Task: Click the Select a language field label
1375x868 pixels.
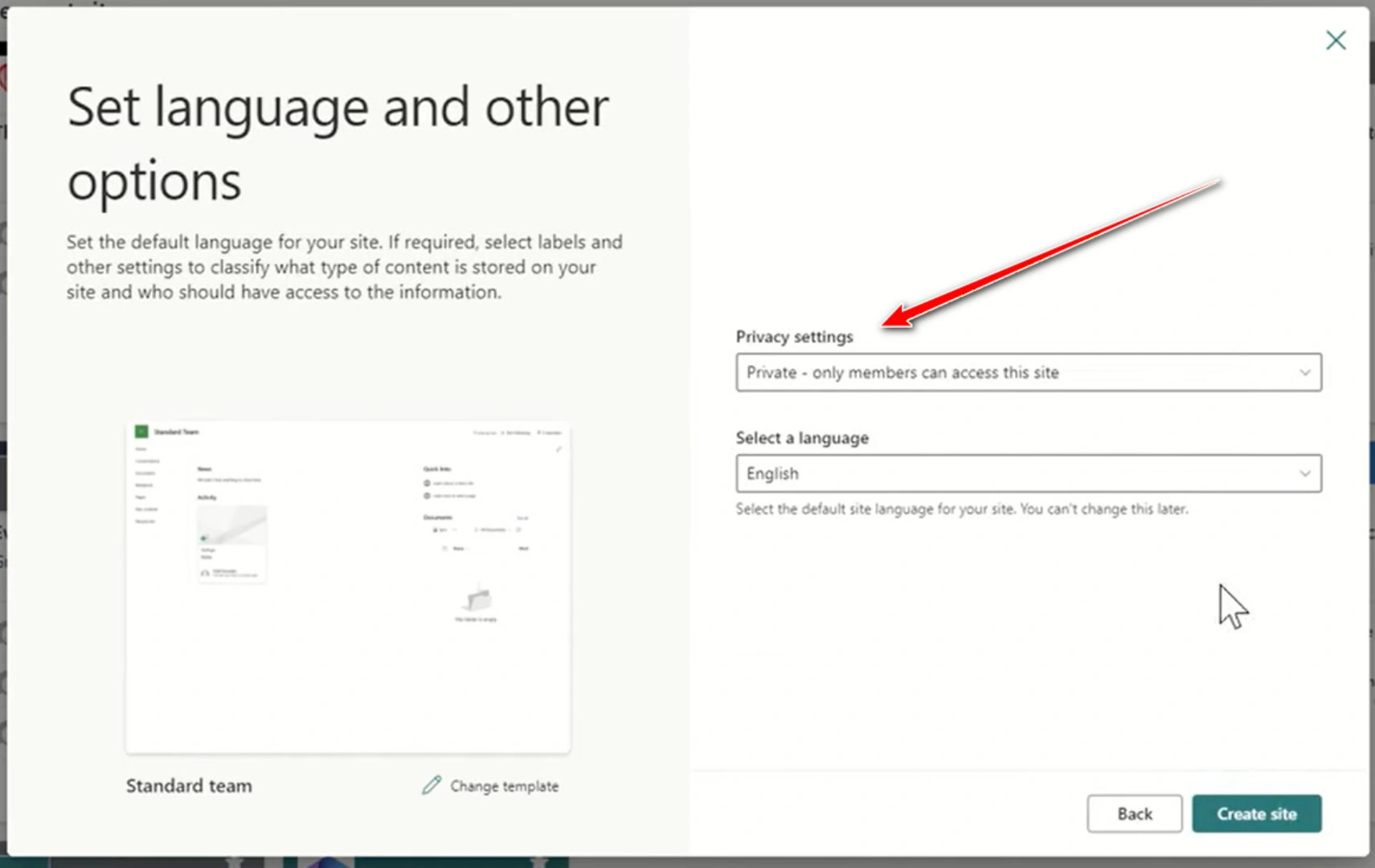Action: coord(802,438)
